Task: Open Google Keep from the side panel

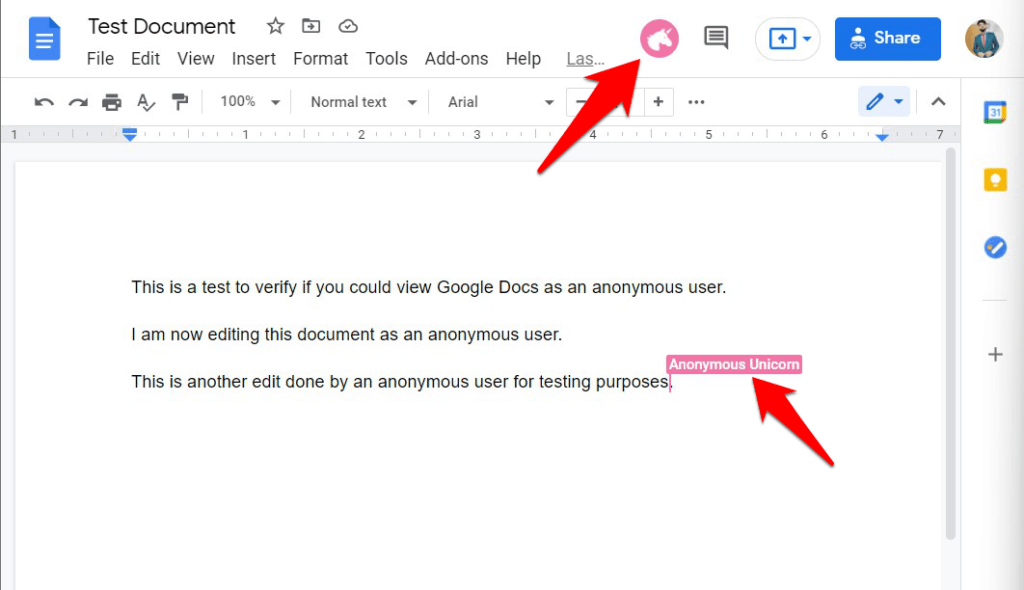Action: (x=995, y=179)
